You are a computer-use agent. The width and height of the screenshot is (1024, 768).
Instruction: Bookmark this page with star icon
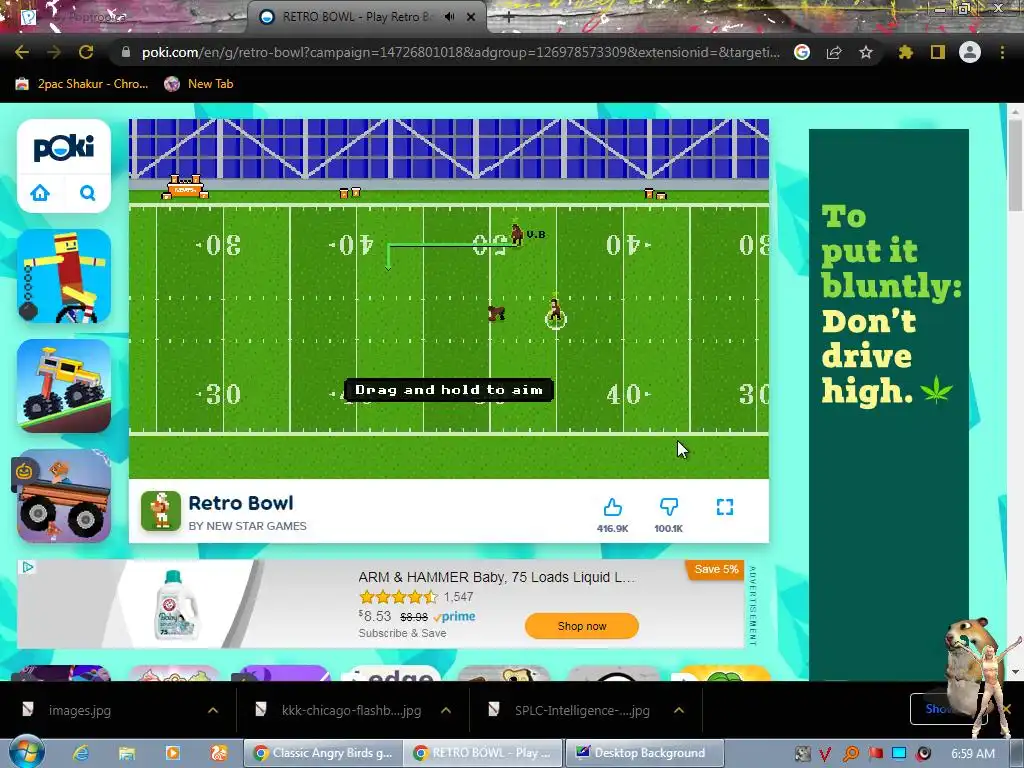click(x=866, y=52)
